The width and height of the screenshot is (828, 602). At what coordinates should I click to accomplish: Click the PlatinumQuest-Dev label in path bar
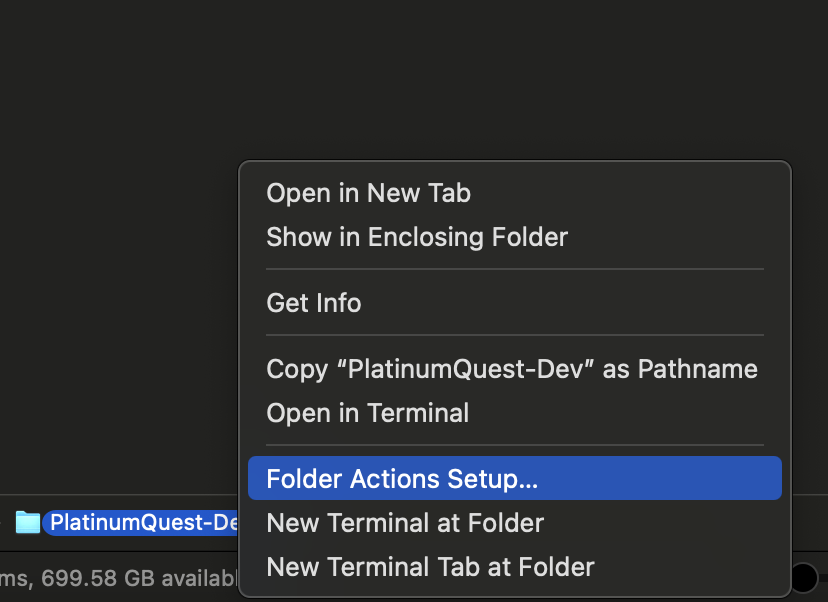[x=142, y=522]
